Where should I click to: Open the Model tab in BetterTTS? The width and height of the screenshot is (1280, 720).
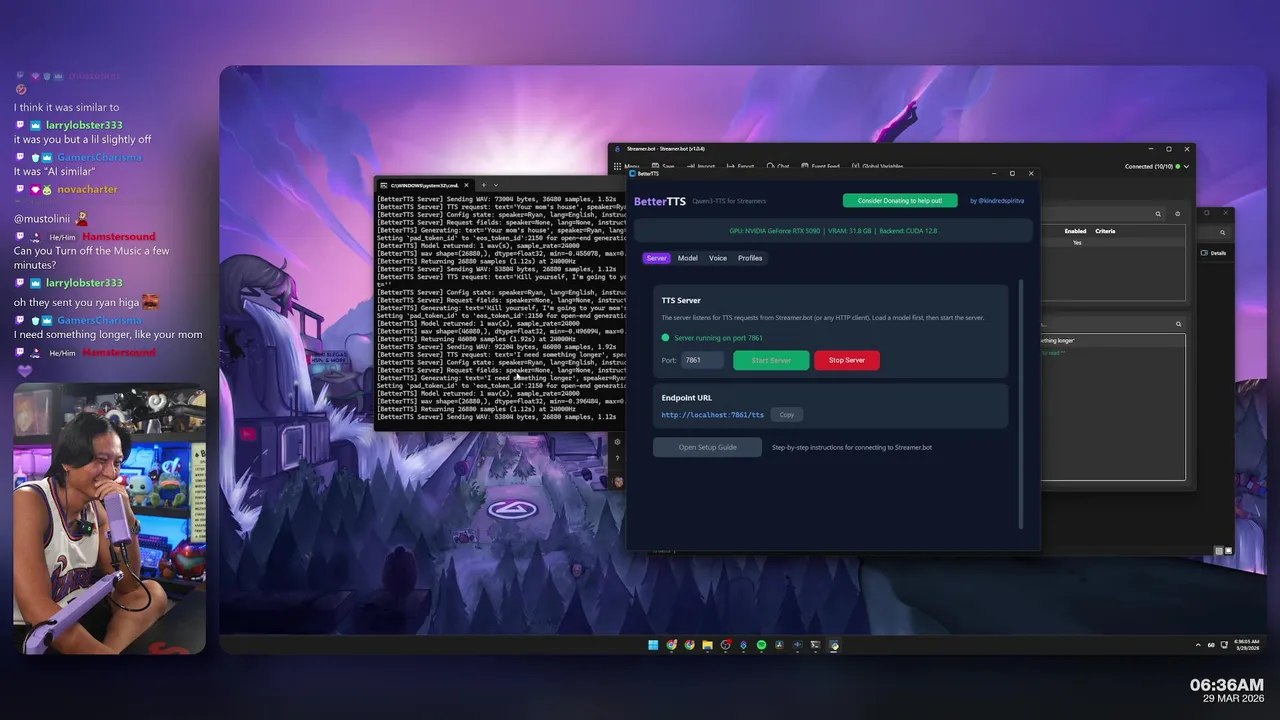coord(688,258)
